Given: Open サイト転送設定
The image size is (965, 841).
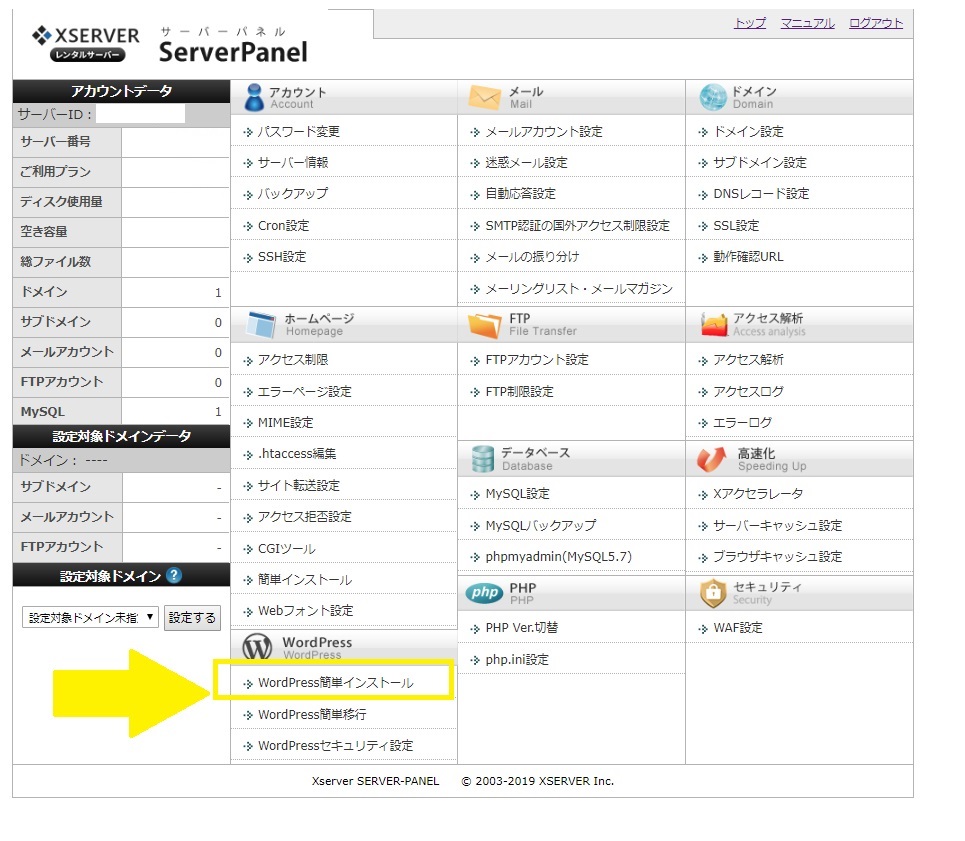Looking at the screenshot, I should 298,485.
